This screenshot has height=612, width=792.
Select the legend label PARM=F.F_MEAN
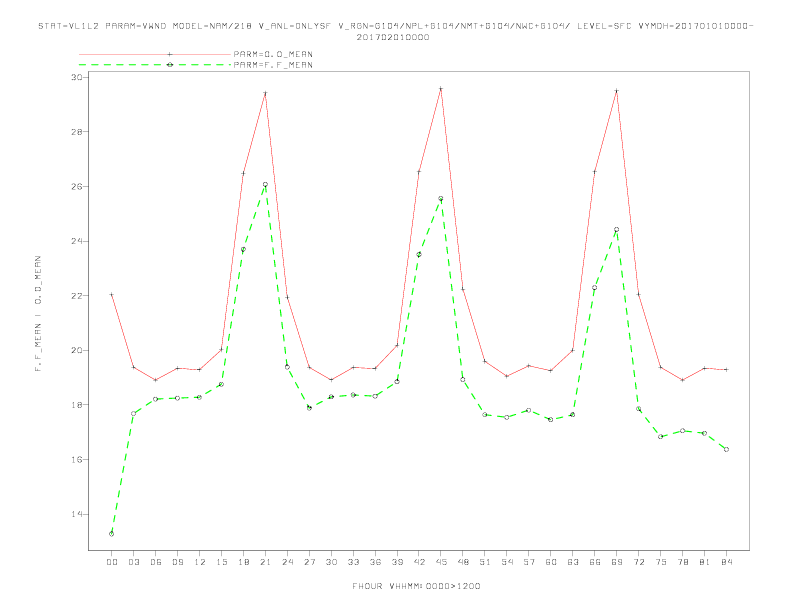pos(273,65)
